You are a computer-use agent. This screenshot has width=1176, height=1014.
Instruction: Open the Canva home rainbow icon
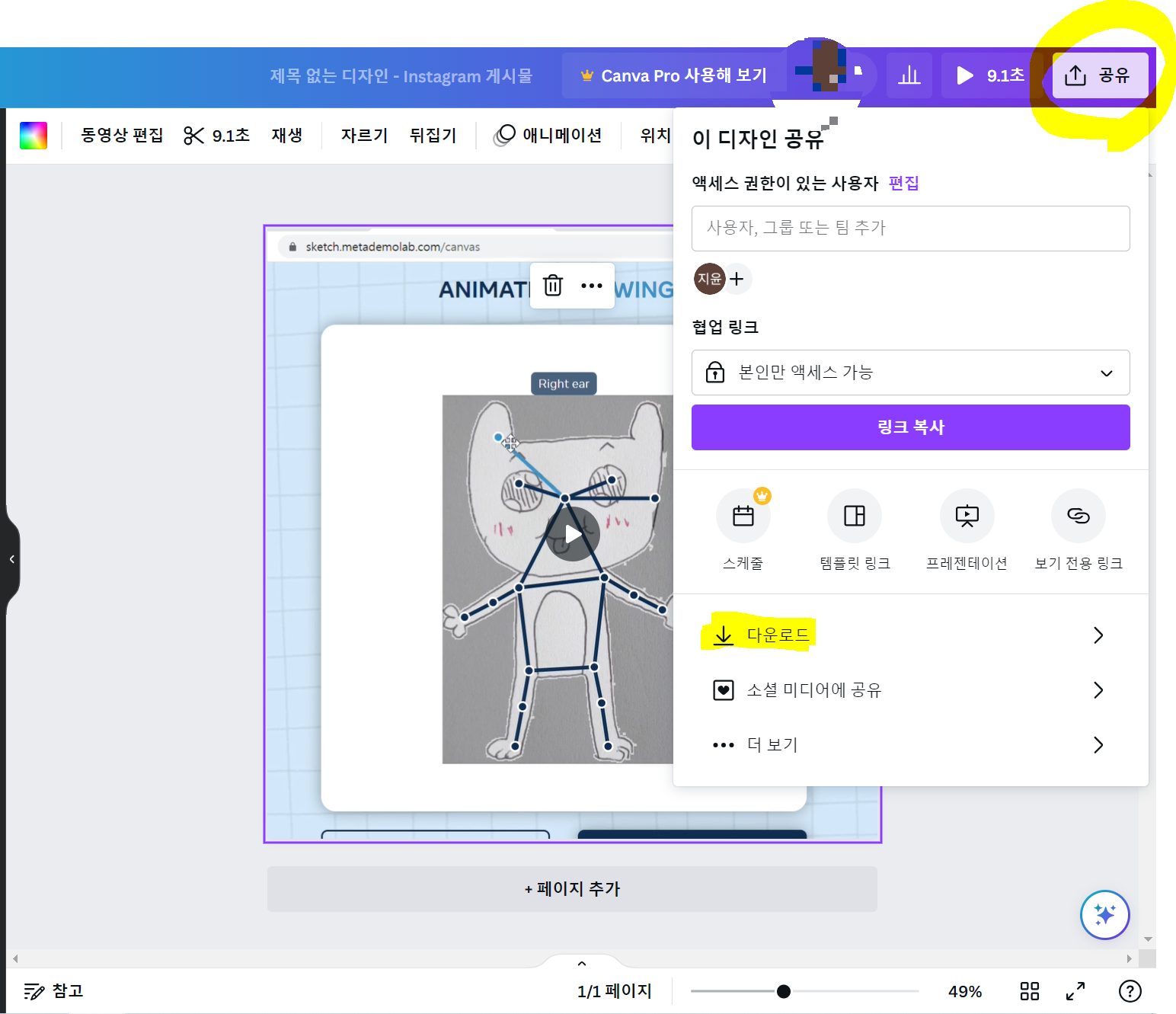click(32, 135)
